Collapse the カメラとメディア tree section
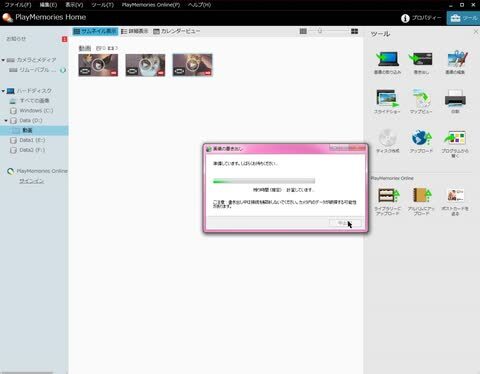Screen dimensions: 480x374 click(x=3, y=60)
